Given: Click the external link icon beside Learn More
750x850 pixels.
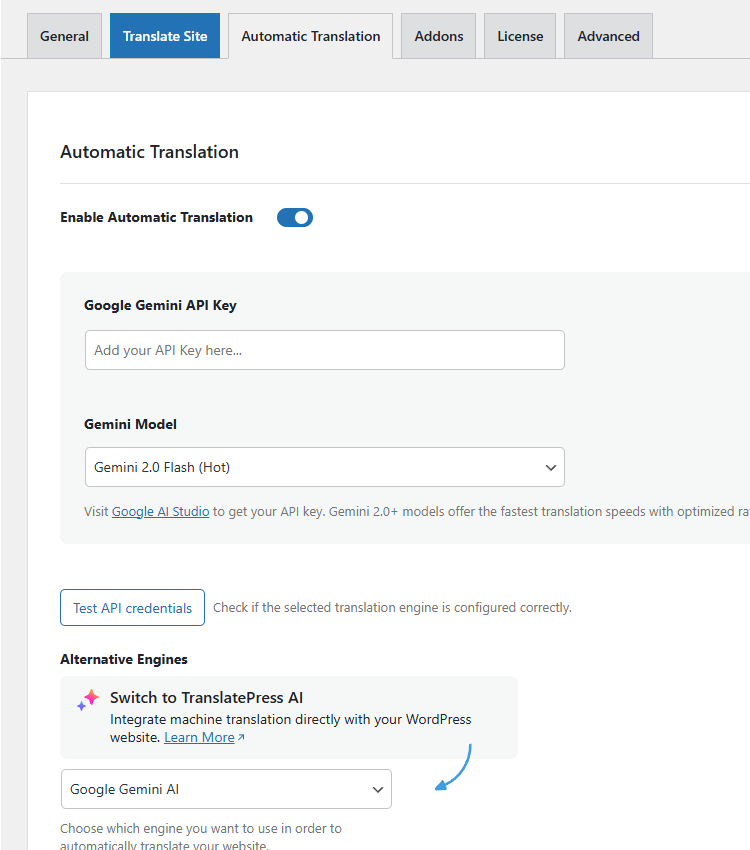Looking at the screenshot, I should pyautogui.click(x=241, y=738).
